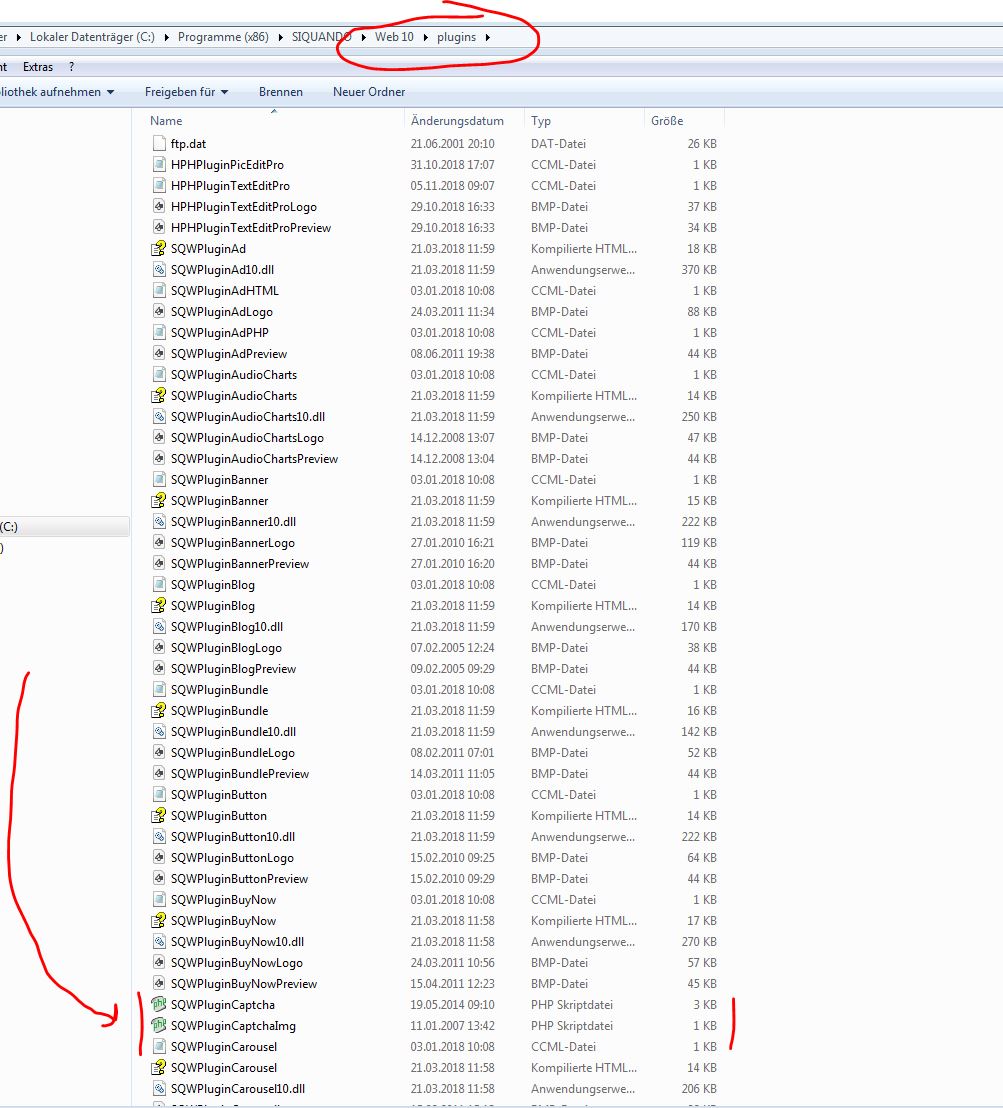This screenshot has height=1108, width=1003.
Task: Click the Brennen toolbar button
Action: pos(280,92)
